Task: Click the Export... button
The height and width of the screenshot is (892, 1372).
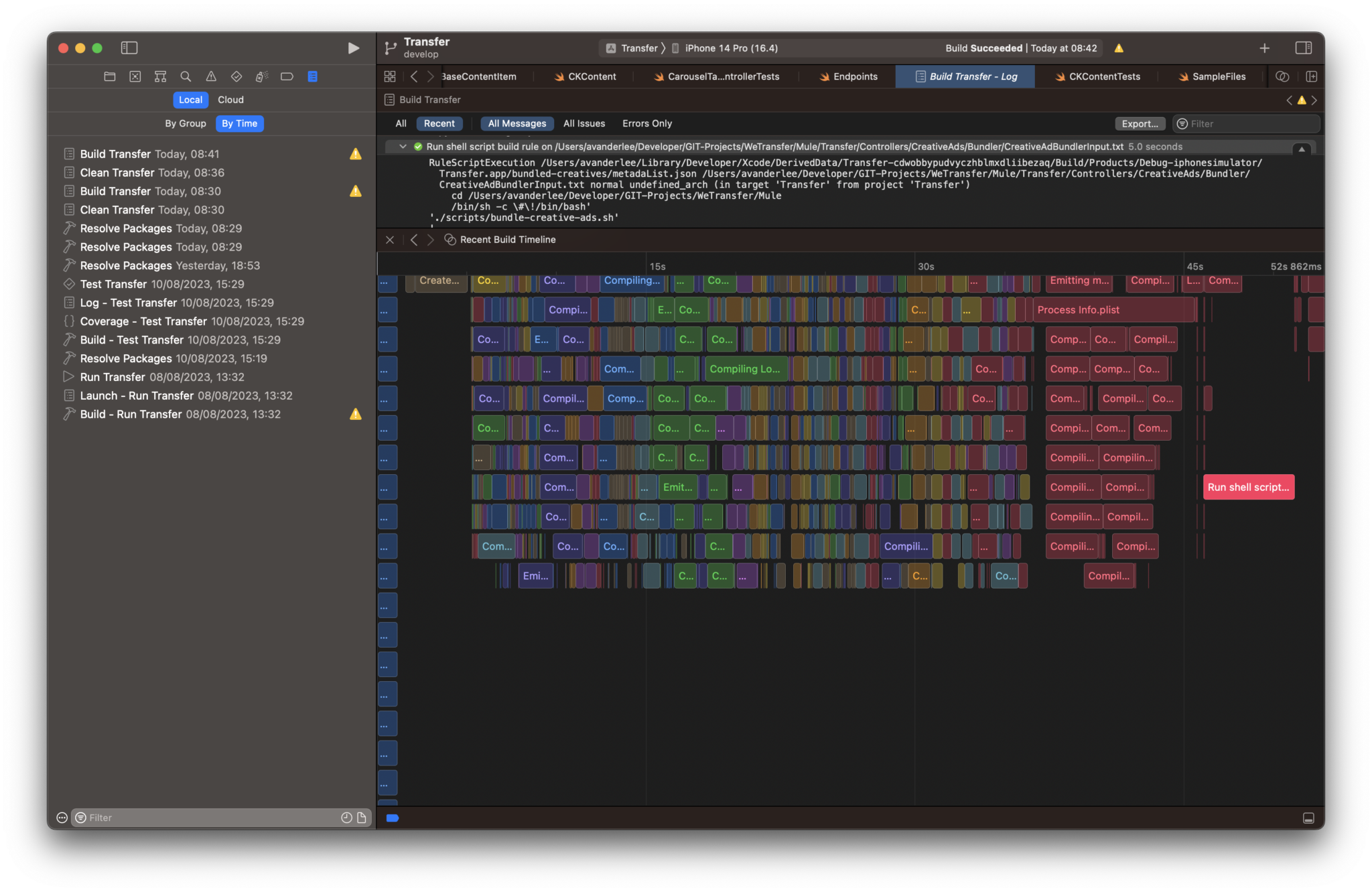Action: click(x=1140, y=124)
